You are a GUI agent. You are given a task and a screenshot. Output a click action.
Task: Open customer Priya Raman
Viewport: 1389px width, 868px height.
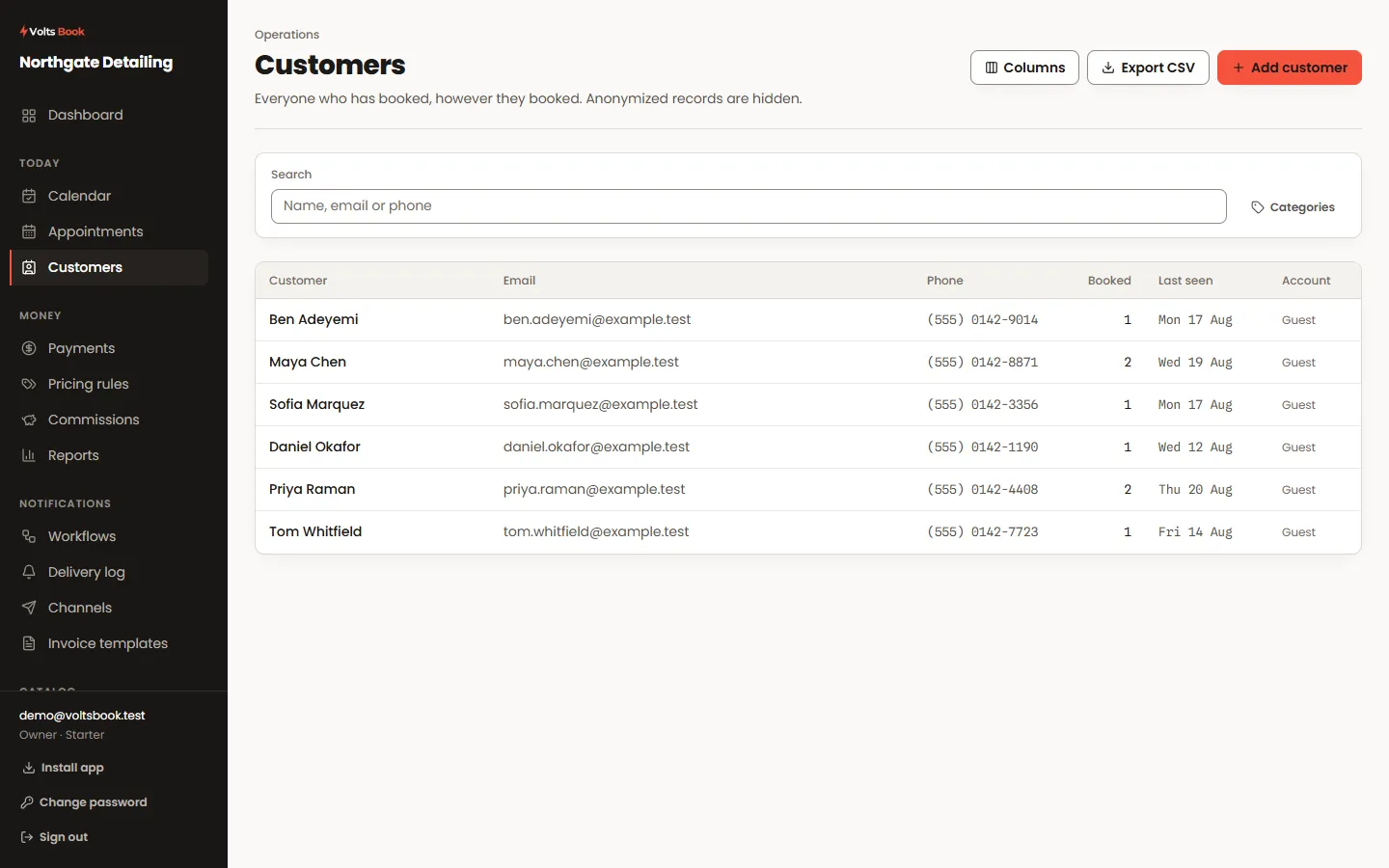click(312, 490)
